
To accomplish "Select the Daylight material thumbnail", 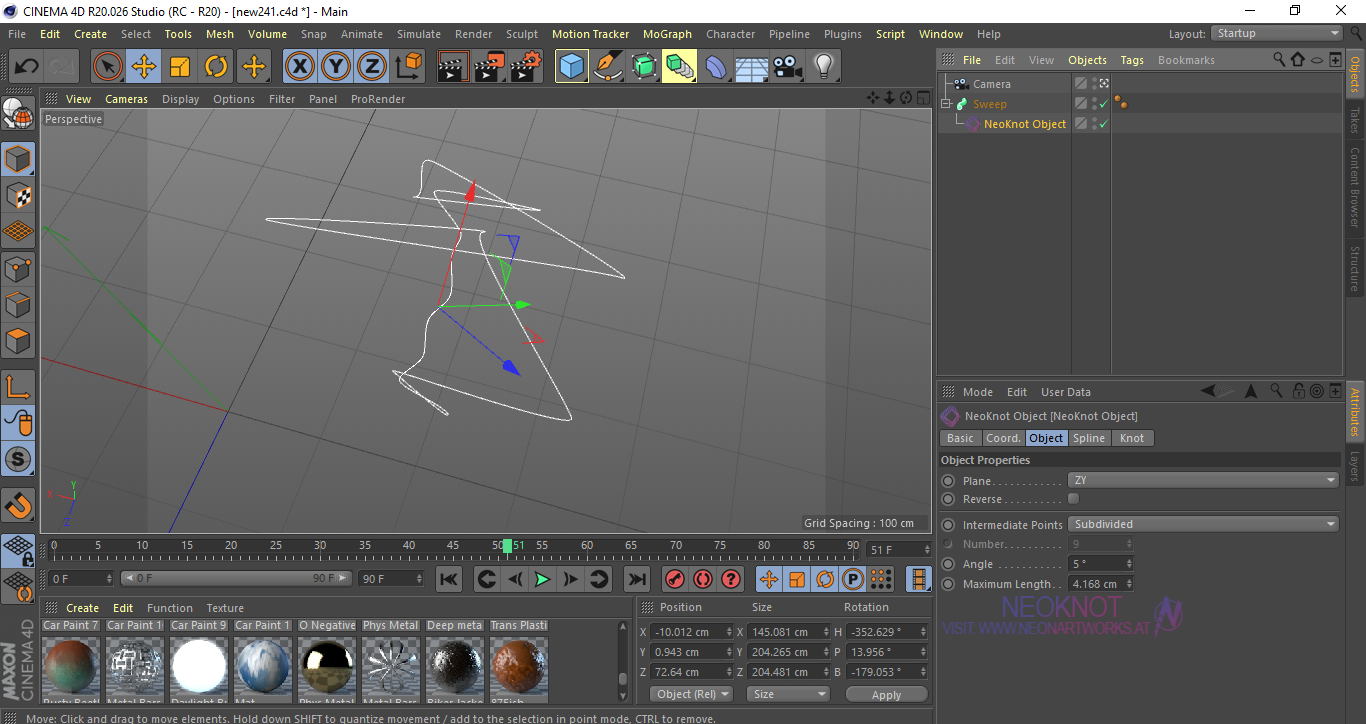I will click(199, 664).
